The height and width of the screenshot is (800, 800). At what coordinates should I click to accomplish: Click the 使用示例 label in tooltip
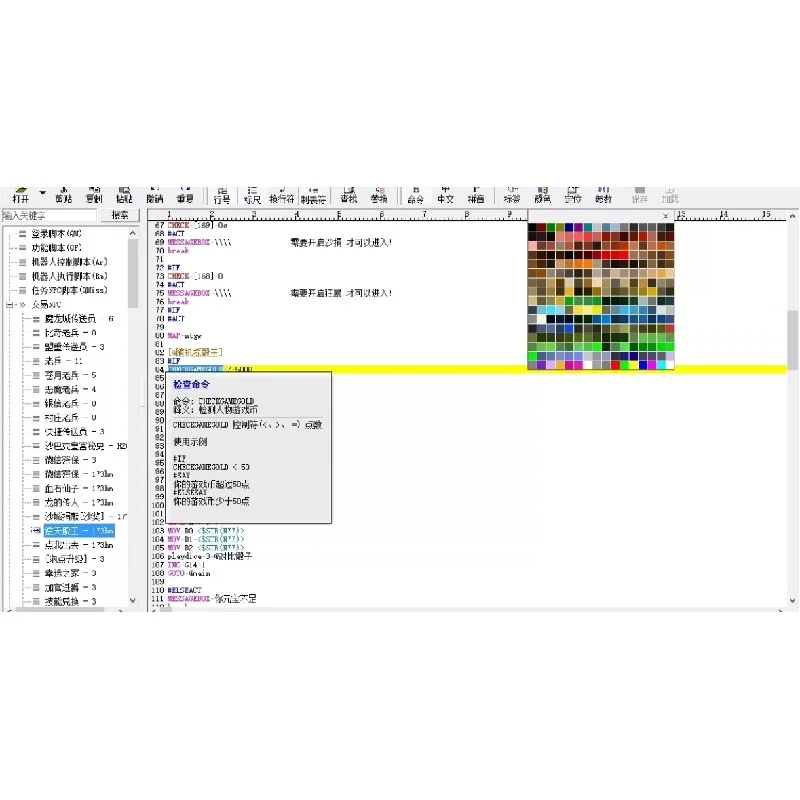[190, 442]
